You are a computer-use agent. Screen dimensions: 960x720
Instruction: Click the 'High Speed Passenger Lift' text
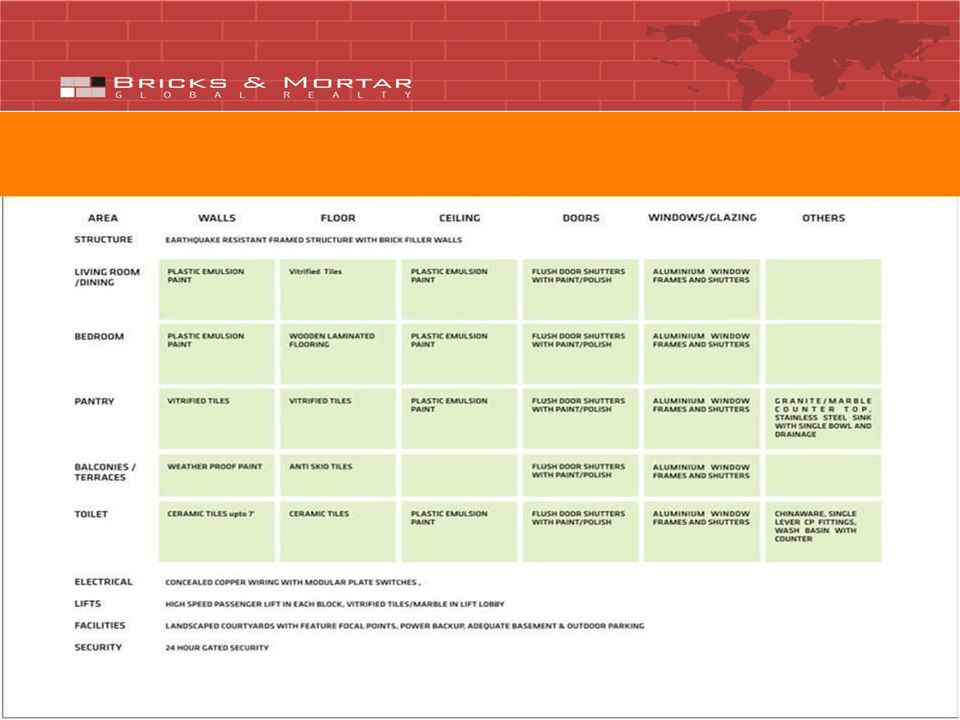coord(335,604)
